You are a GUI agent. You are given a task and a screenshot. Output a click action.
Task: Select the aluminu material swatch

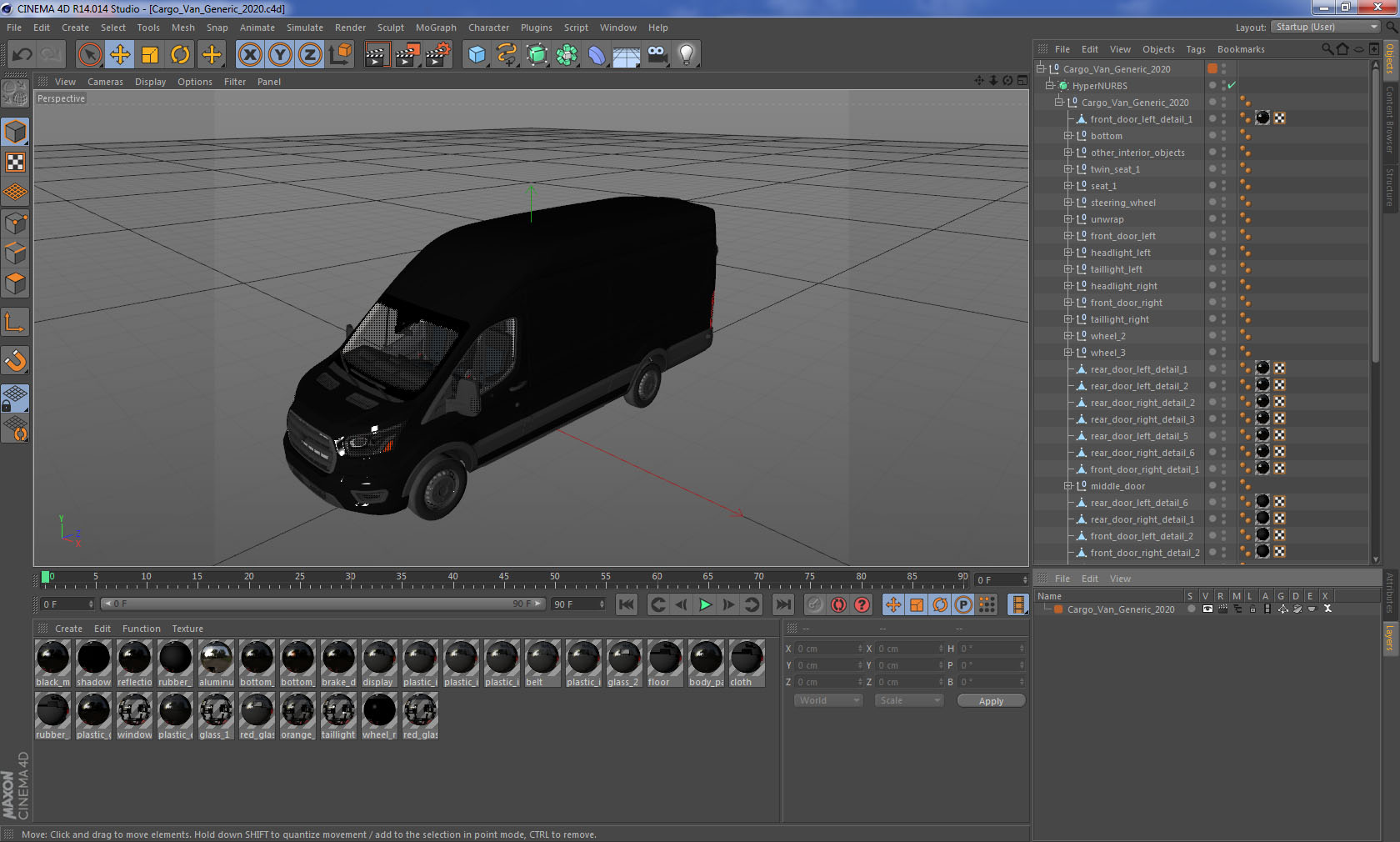click(216, 664)
